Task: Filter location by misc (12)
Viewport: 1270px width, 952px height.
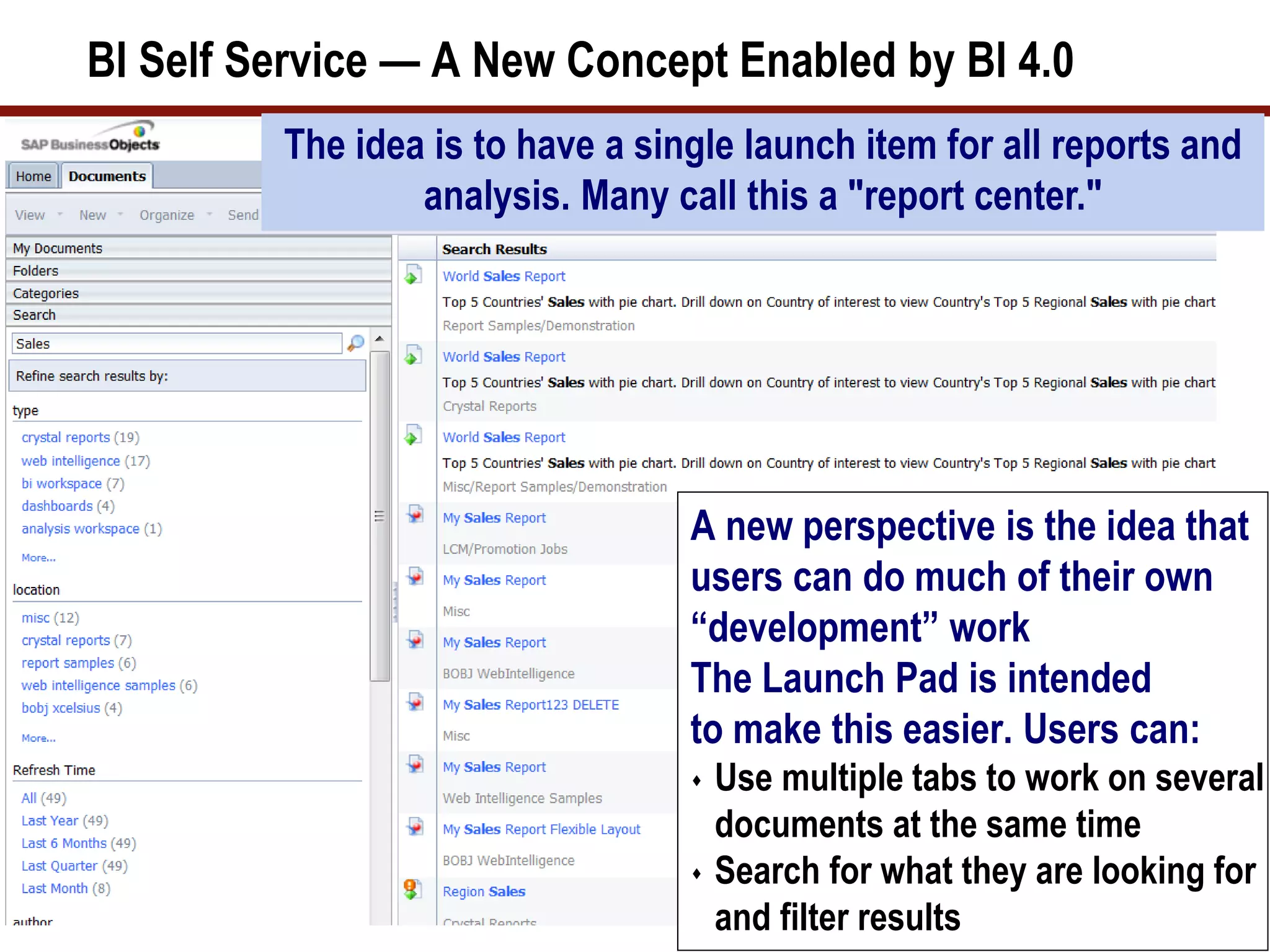Action: click(50, 618)
